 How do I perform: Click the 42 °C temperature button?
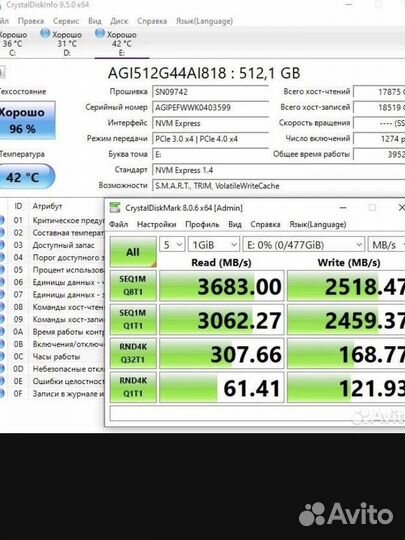tap(27, 177)
